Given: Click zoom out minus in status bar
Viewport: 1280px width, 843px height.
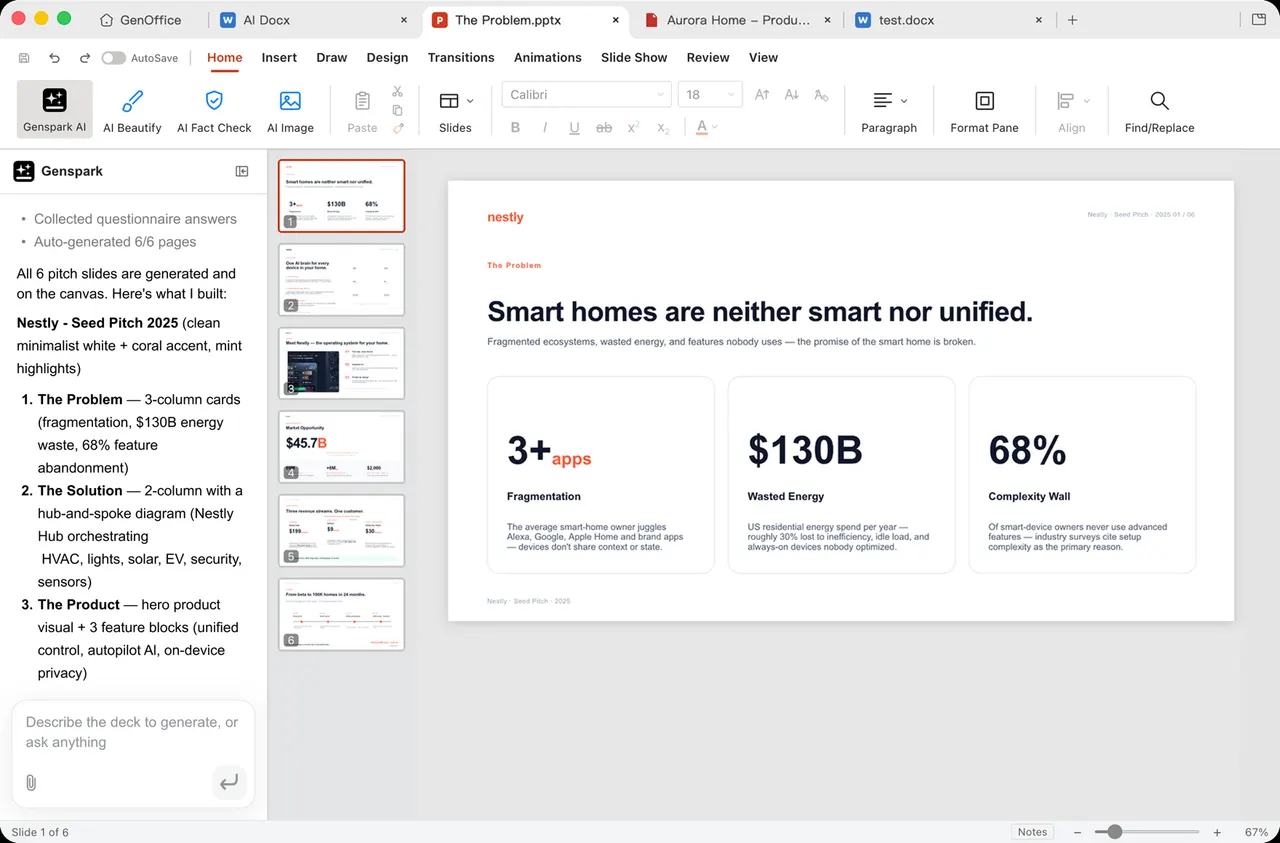Looking at the screenshot, I should pyautogui.click(x=1077, y=832).
